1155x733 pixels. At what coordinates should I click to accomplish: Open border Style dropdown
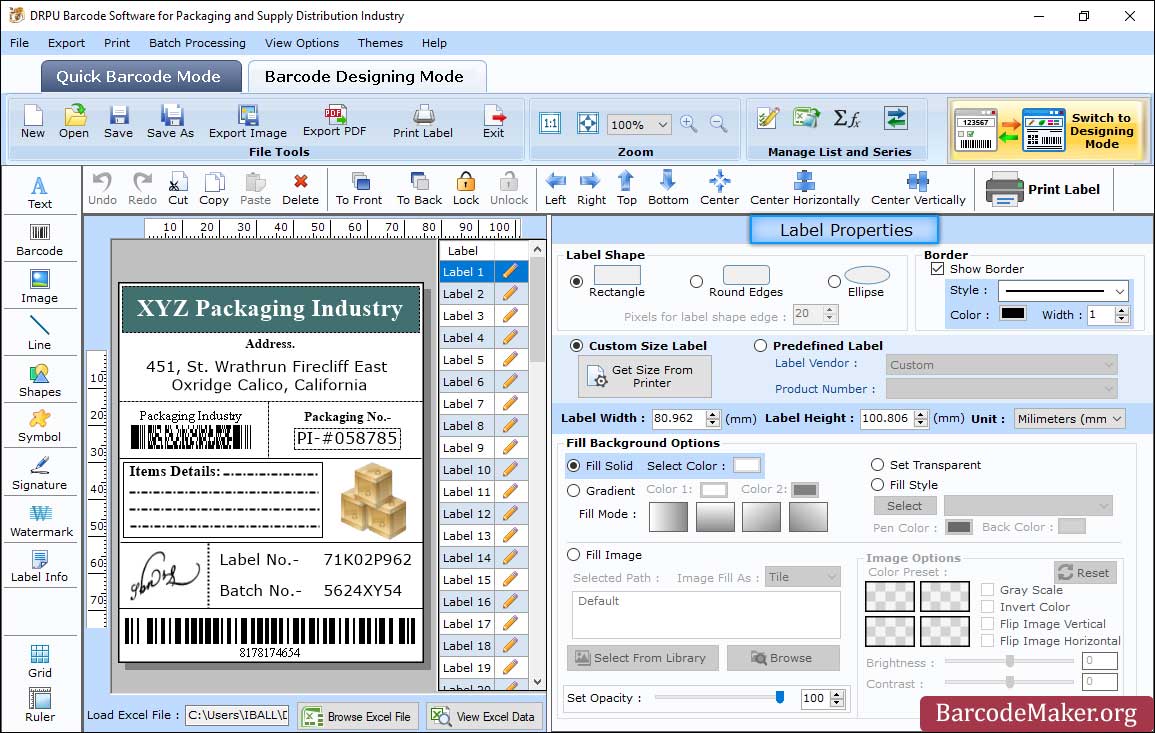1063,291
